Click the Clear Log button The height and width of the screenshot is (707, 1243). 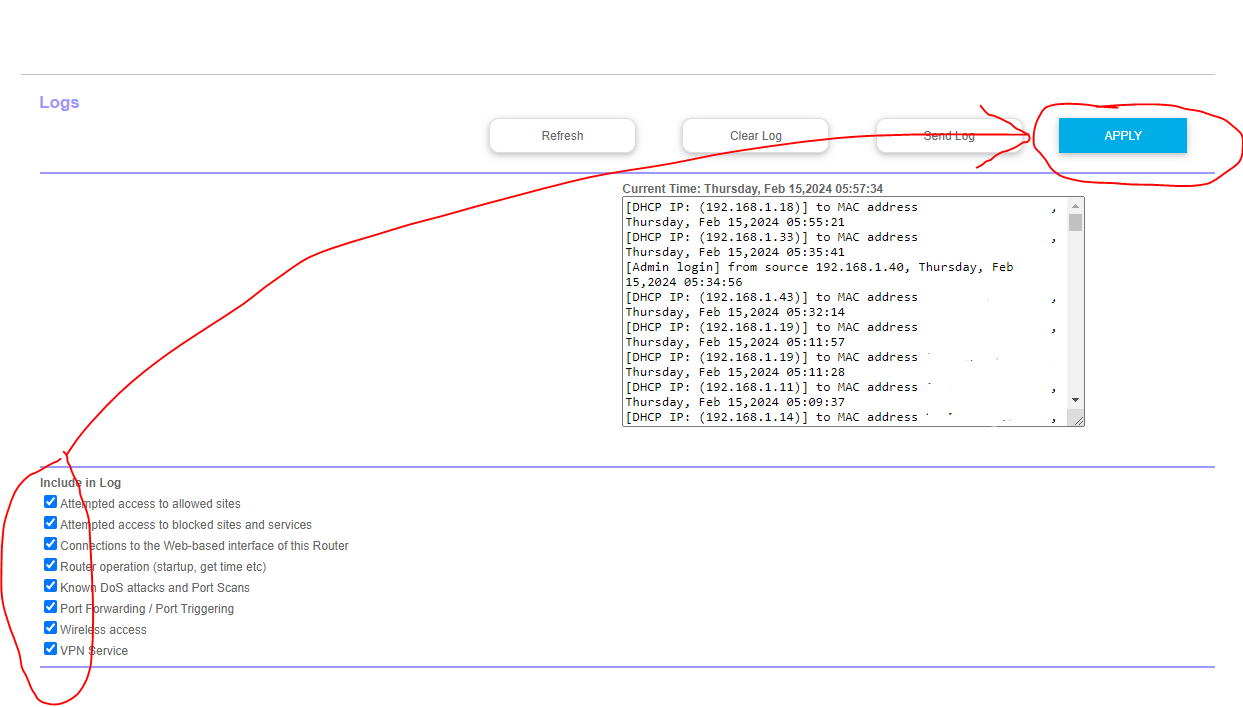click(x=755, y=136)
